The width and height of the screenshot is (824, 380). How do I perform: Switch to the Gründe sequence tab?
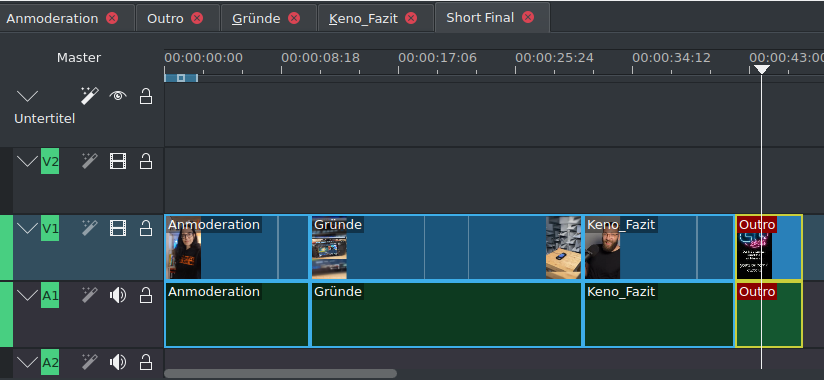click(x=256, y=18)
